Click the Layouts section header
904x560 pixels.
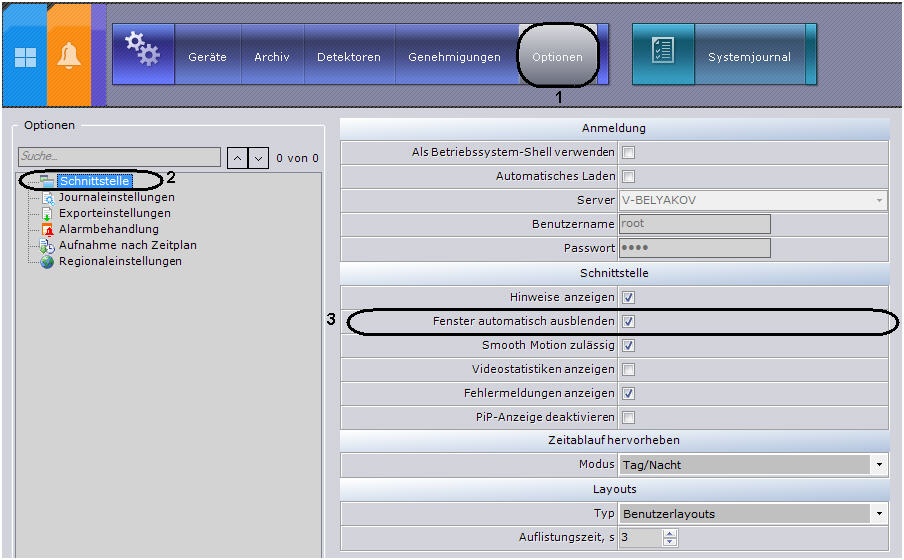(x=614, y=489)
